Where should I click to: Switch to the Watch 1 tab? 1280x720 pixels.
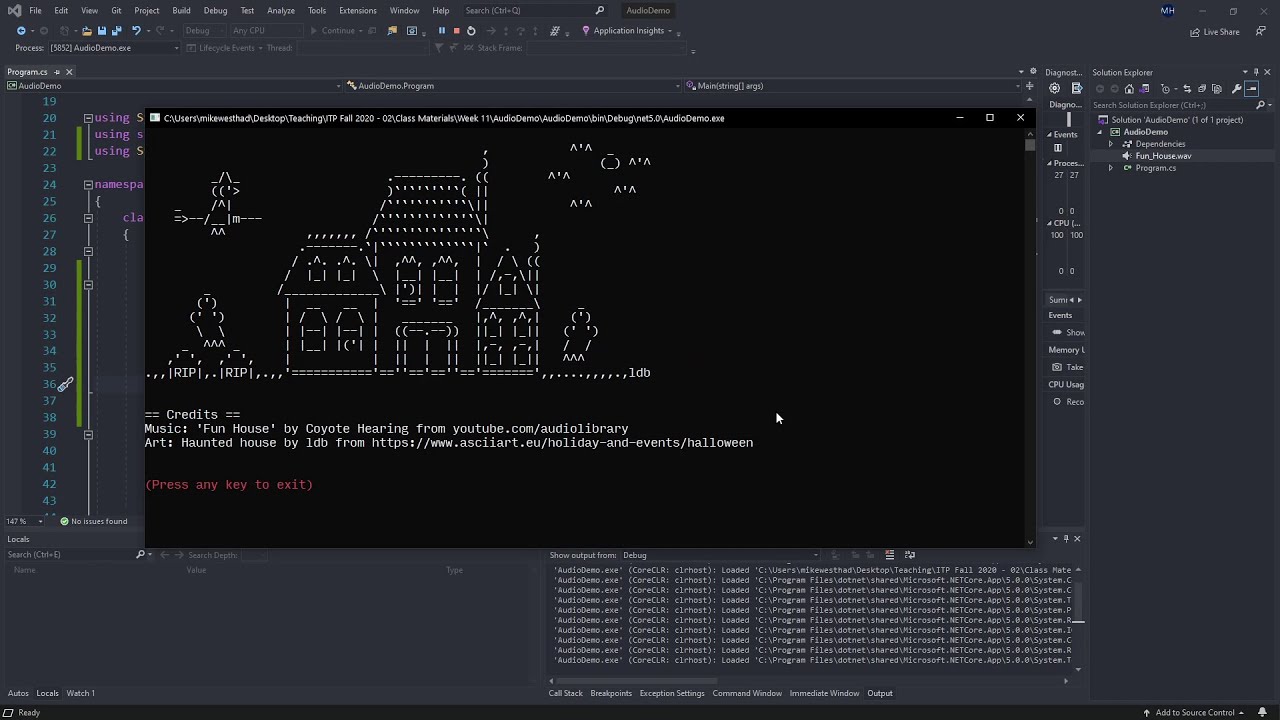pos(80,693)
